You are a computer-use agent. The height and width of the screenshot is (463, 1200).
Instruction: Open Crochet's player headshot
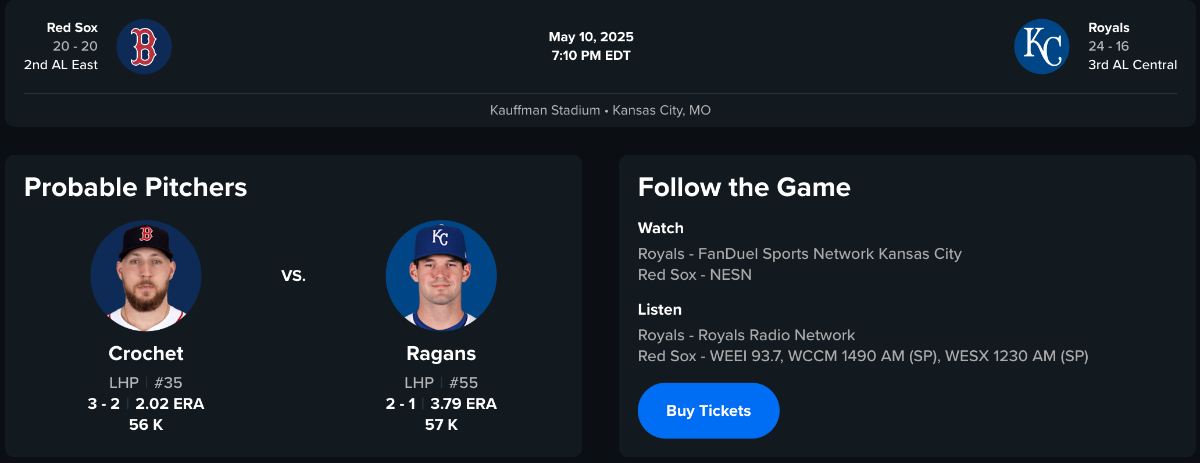(146, 276)
